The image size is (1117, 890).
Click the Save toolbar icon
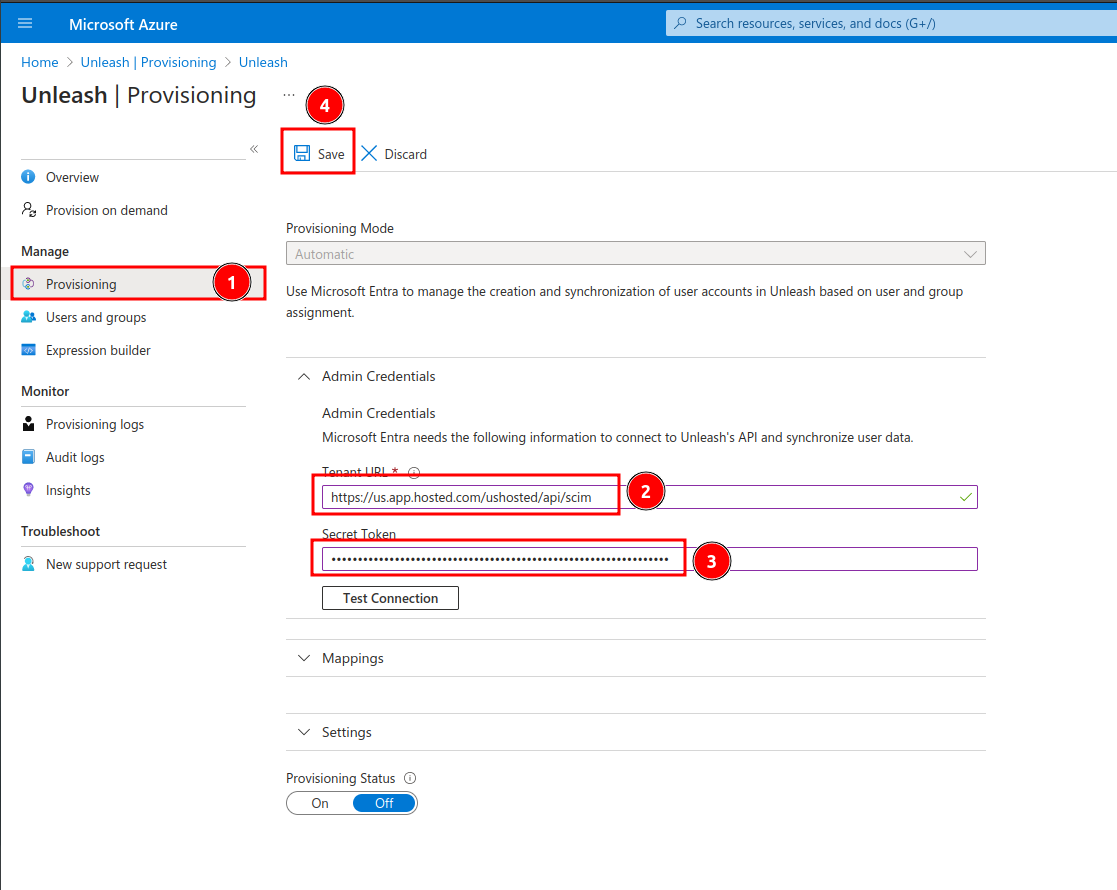pyautogui.click(x=302, y=153)
